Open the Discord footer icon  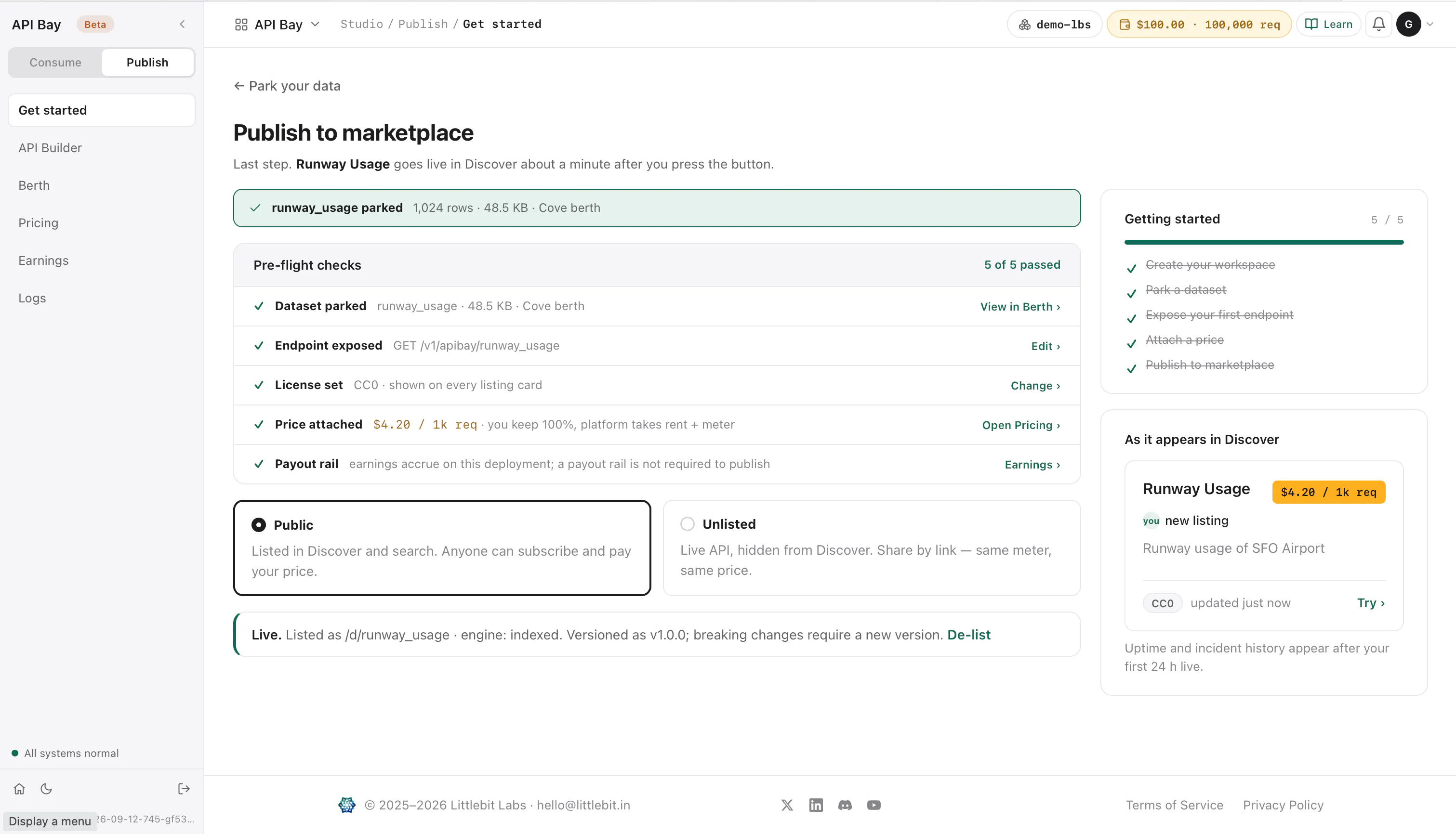click(845, 805)
